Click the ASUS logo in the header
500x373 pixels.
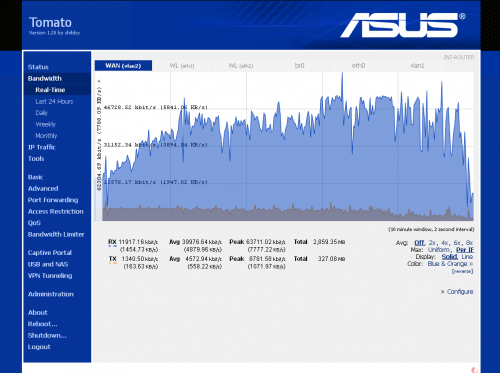pyautogui.click(x=402, y=25)
